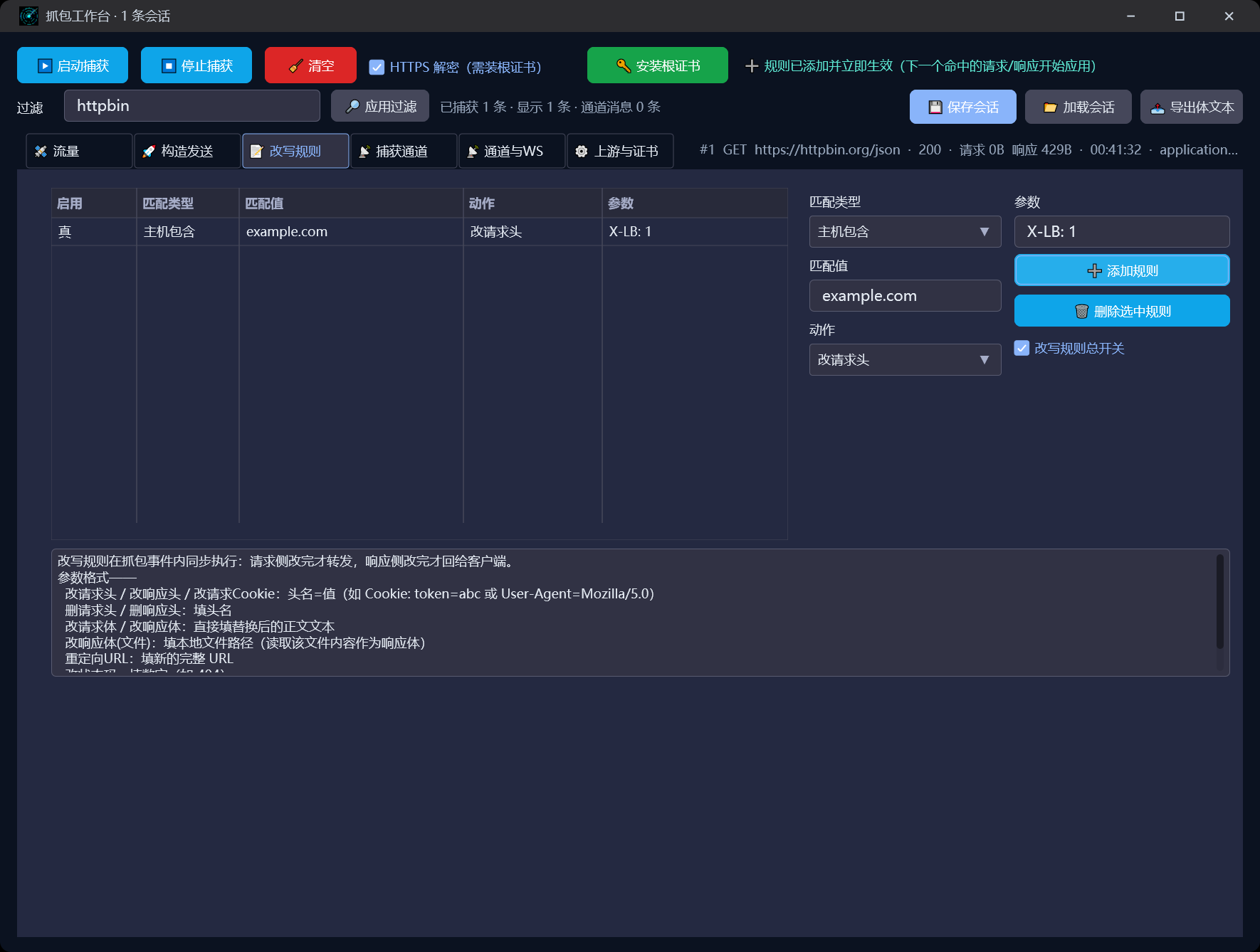
Task: Click the X-LB: 1 parameter cell in table
Action: pyautogui.click(x=695, y=231)
